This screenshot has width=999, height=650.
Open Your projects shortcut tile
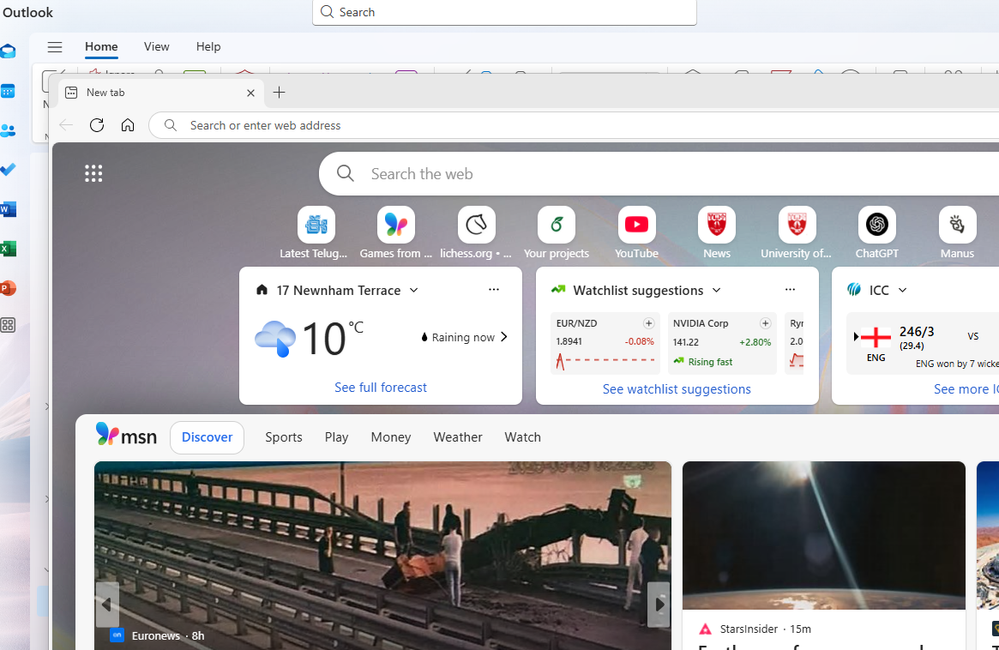[556, 233]
